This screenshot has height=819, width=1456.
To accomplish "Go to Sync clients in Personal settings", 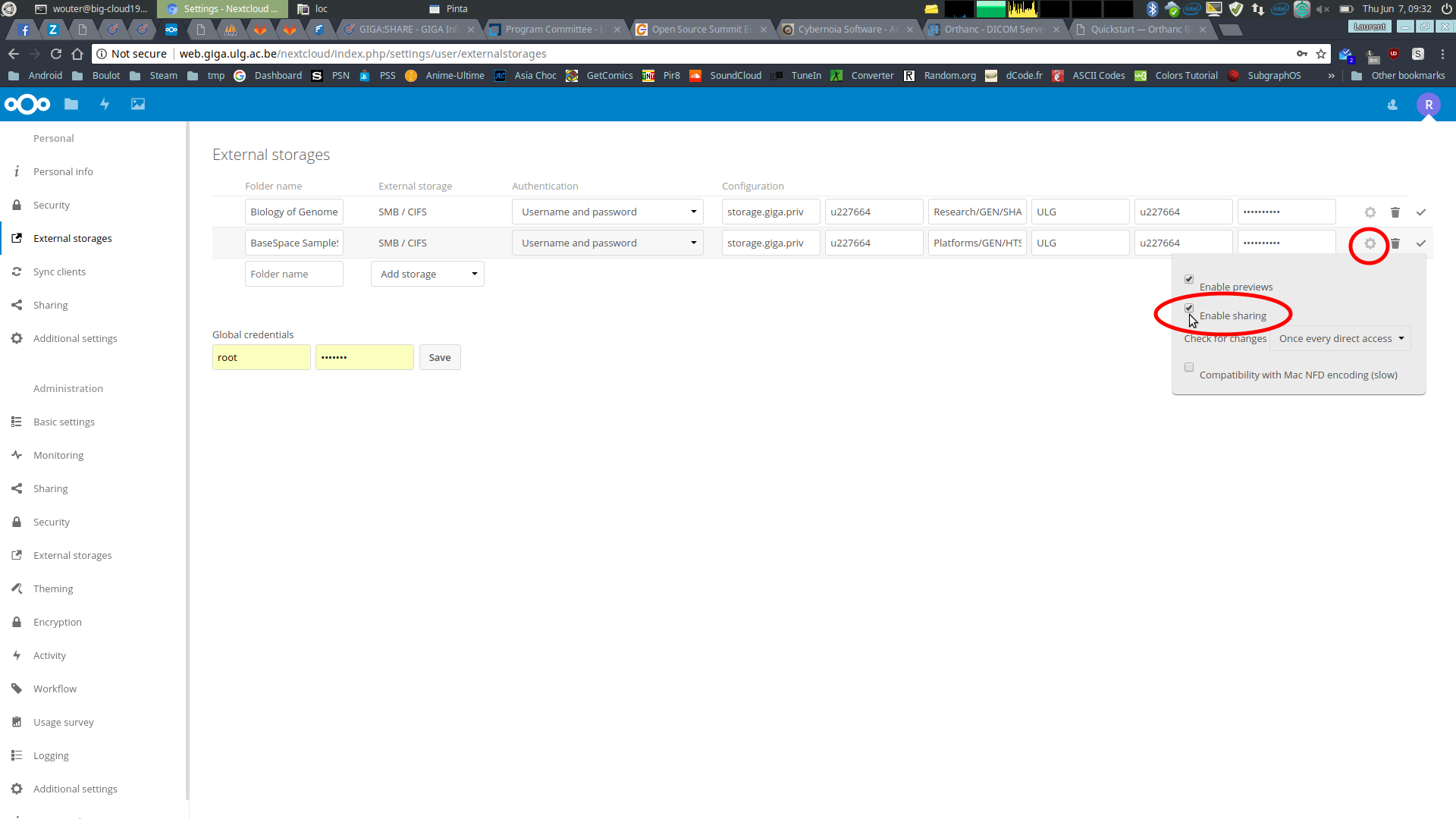I will coord(59,271).
